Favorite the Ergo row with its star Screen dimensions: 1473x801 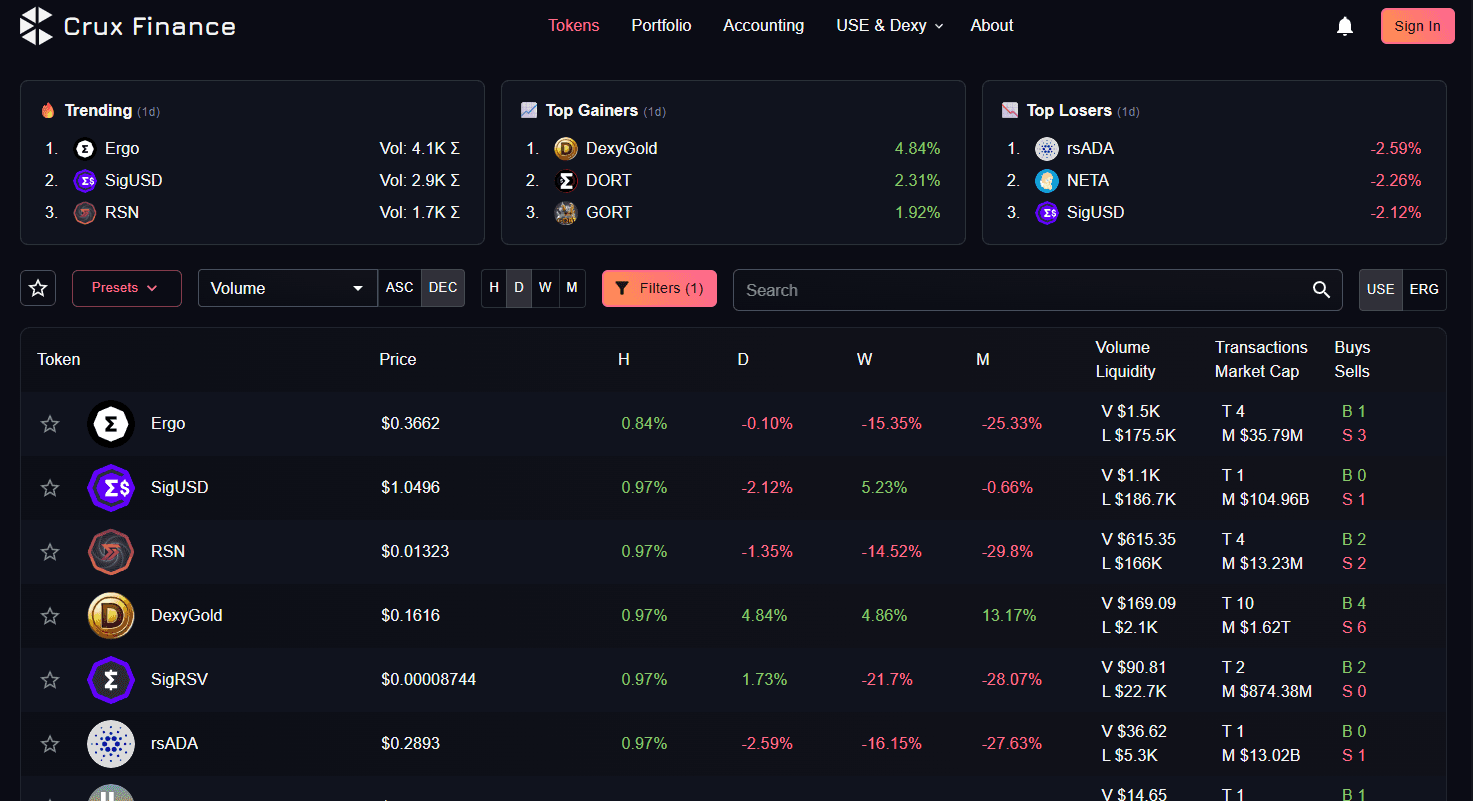point(50,423)
